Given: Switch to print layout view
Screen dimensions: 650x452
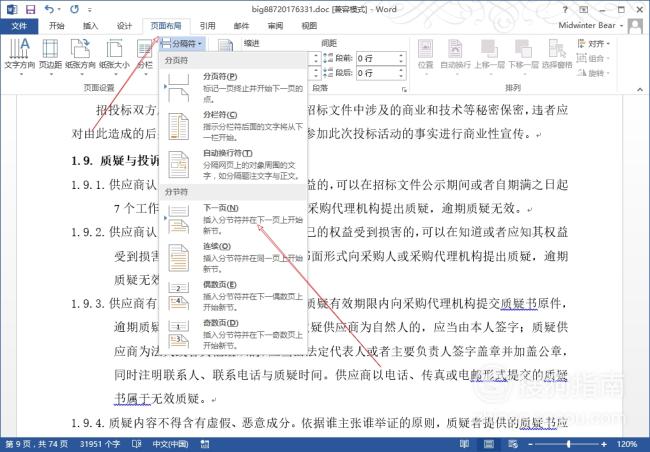Looking at the screenshot, I should tap(489, 444).
